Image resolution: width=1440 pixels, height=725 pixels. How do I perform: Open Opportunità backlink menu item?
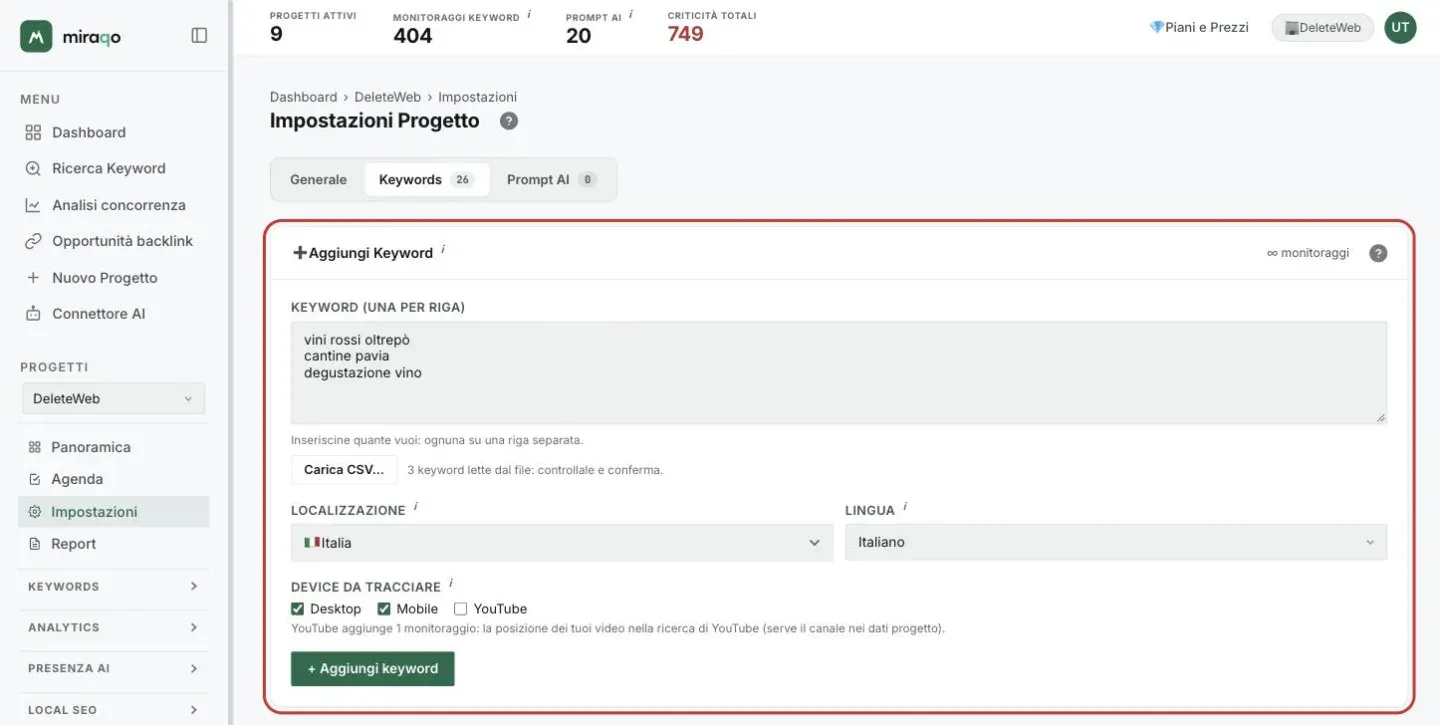pyautogui.click(x=122, y=241)
